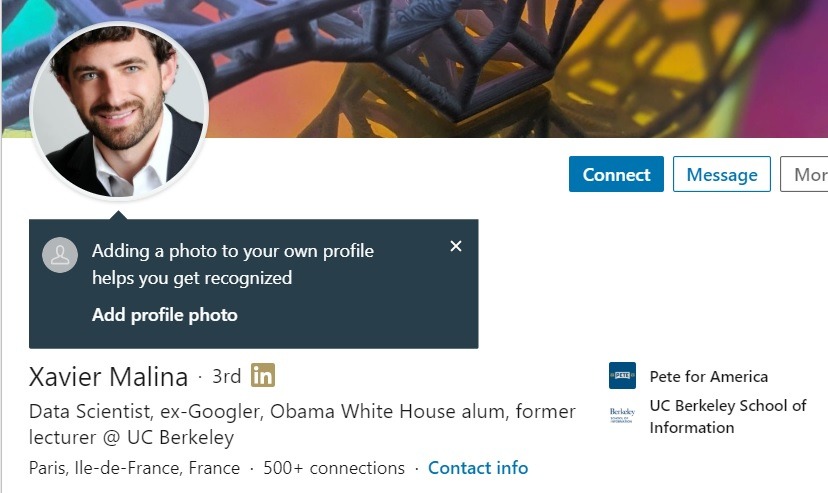
Task: Open a Message to this profile
Action: [721, 174]
